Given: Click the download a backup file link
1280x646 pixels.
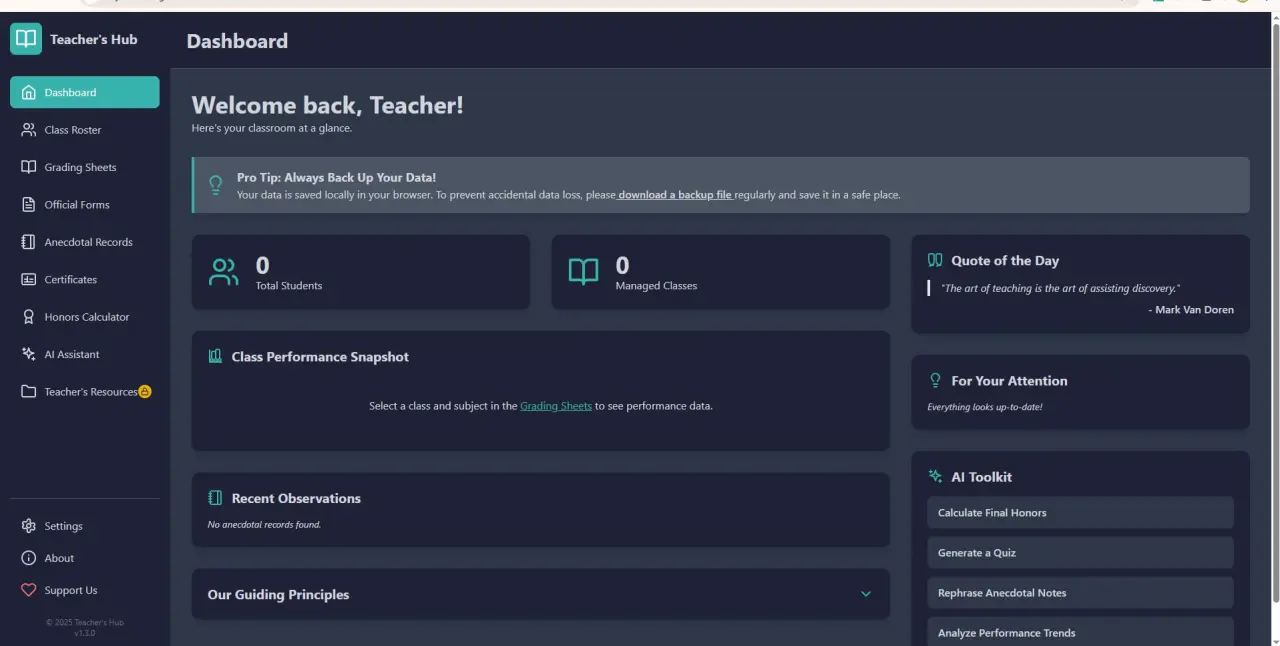Looking at the screenshot, I should 675,195.
